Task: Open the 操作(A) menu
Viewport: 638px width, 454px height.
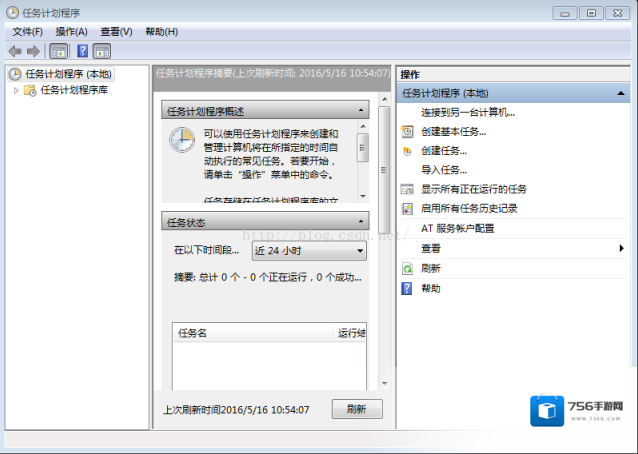Action: click(x=71, y=31)
